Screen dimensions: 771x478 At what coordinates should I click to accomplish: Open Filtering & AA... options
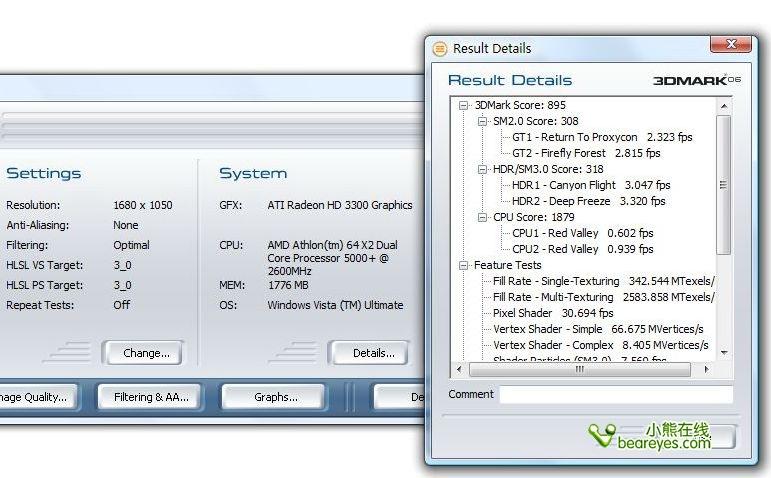(x=150, y=397)
